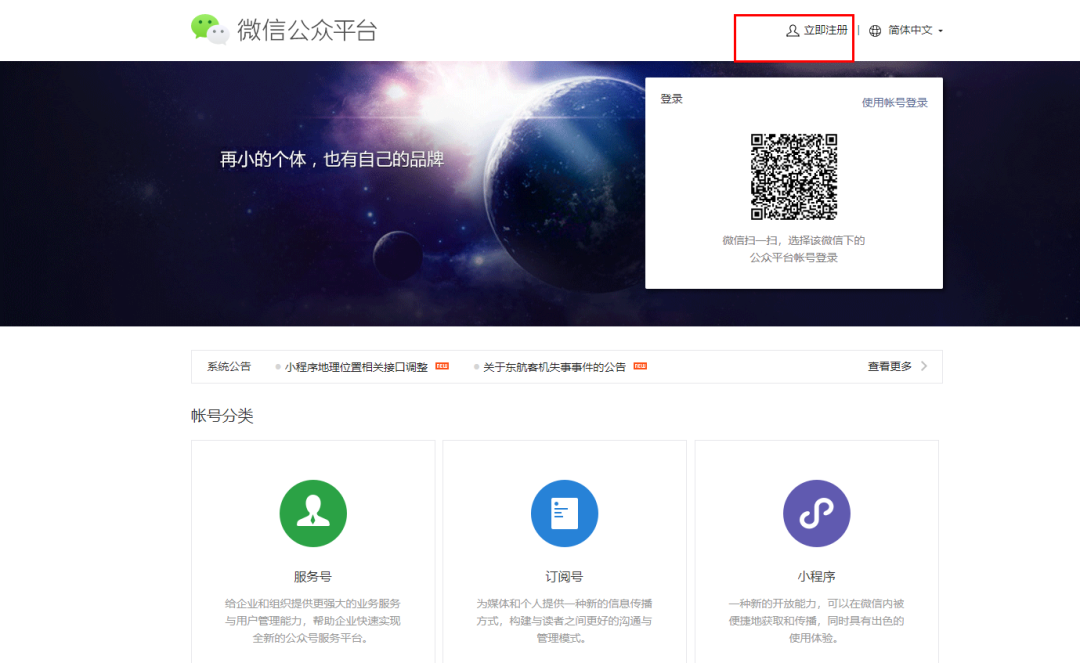
Task: Click the 服务号 title text
Action: point(313,577)
